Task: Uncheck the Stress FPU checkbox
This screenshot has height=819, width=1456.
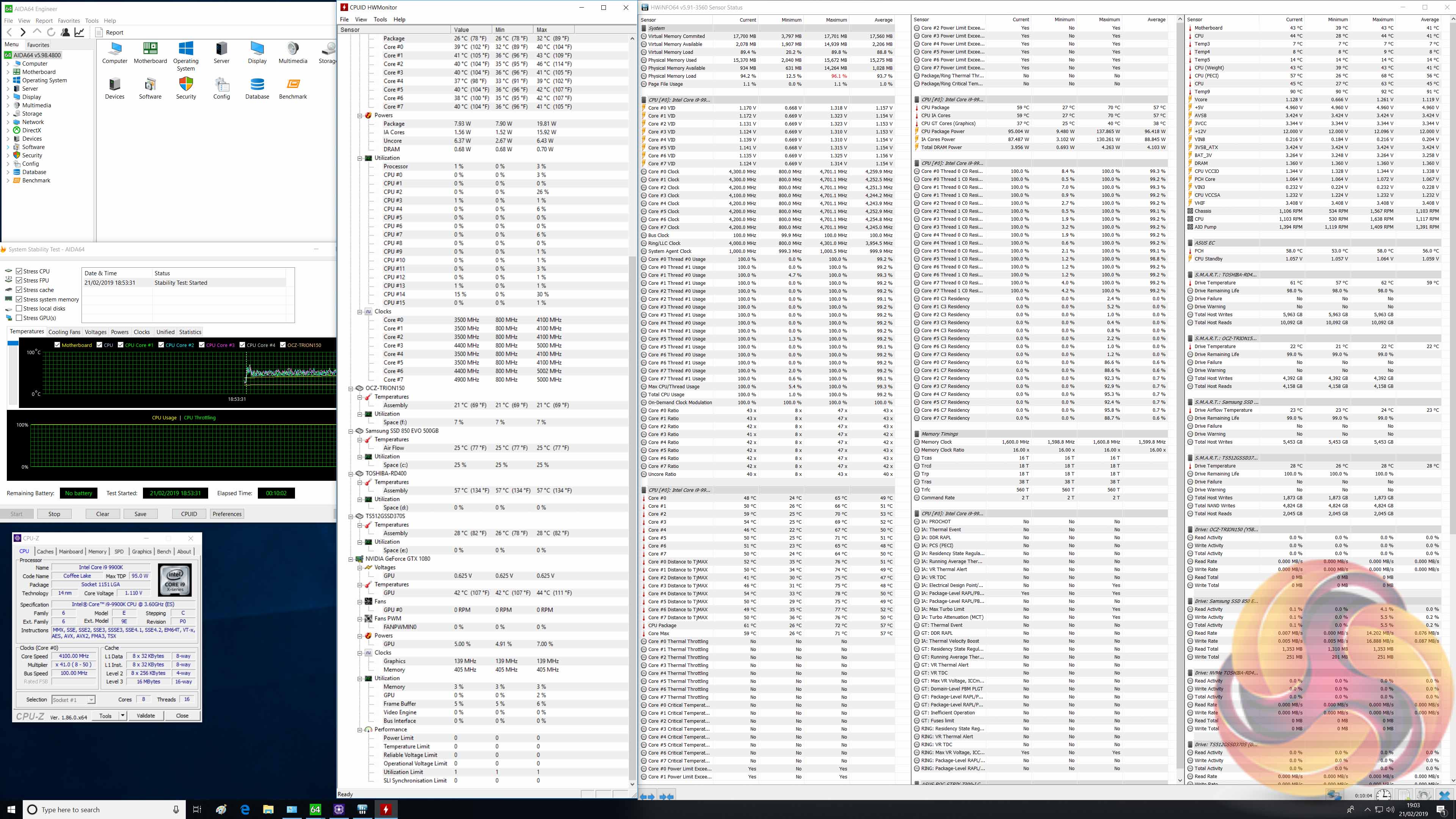Action: click(x=19, y=280)
